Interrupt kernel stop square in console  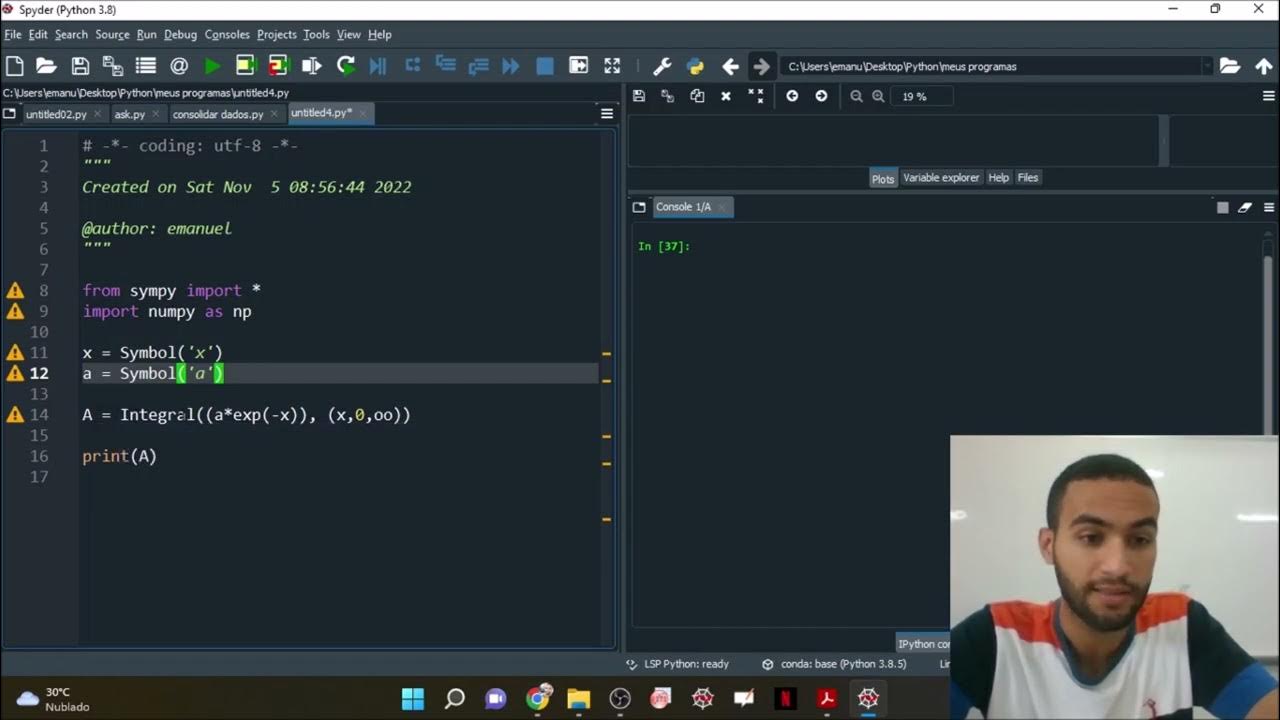point(1222,207)
